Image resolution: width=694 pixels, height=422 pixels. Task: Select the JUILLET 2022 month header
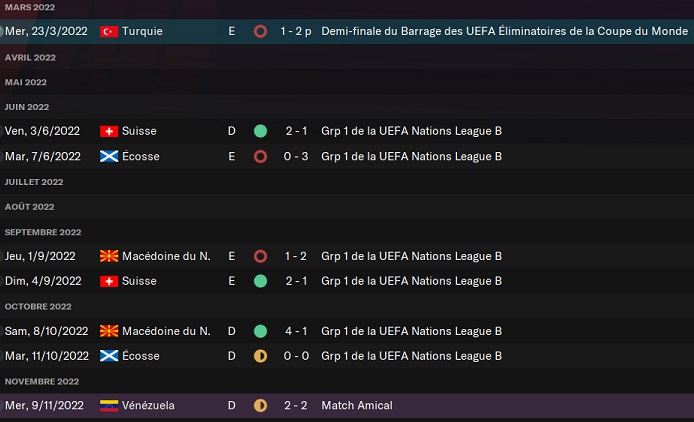tap(34, 182)
